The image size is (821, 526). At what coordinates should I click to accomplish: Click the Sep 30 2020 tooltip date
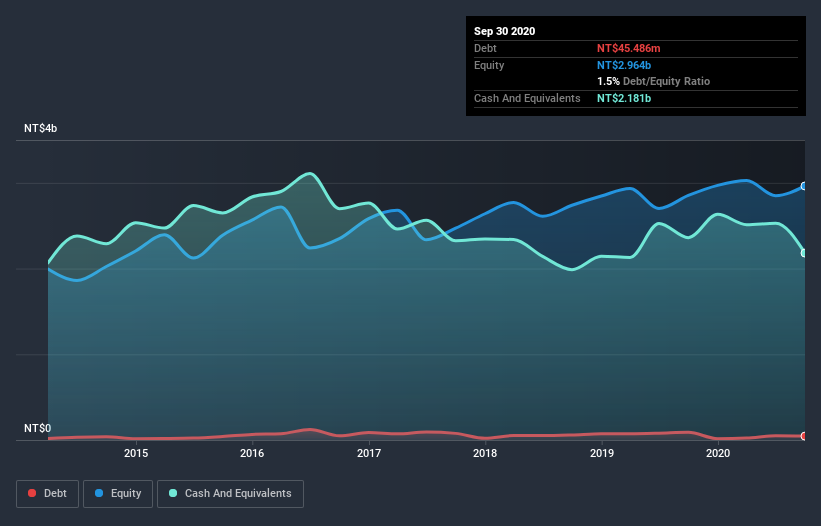coord(504,31)
